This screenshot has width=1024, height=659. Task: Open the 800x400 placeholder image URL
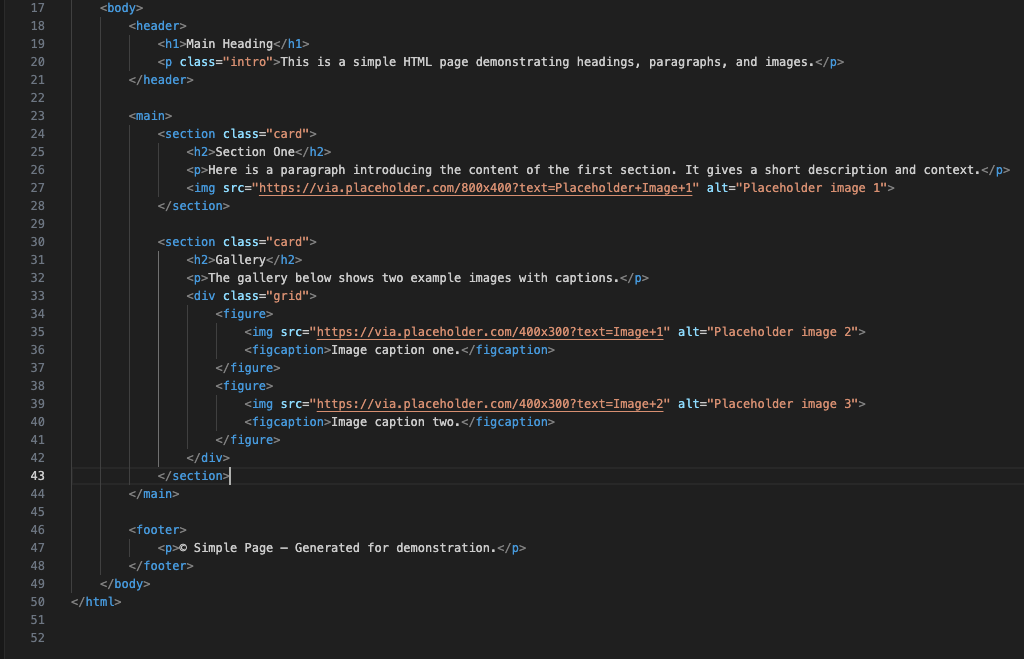[x=475, y=188]
